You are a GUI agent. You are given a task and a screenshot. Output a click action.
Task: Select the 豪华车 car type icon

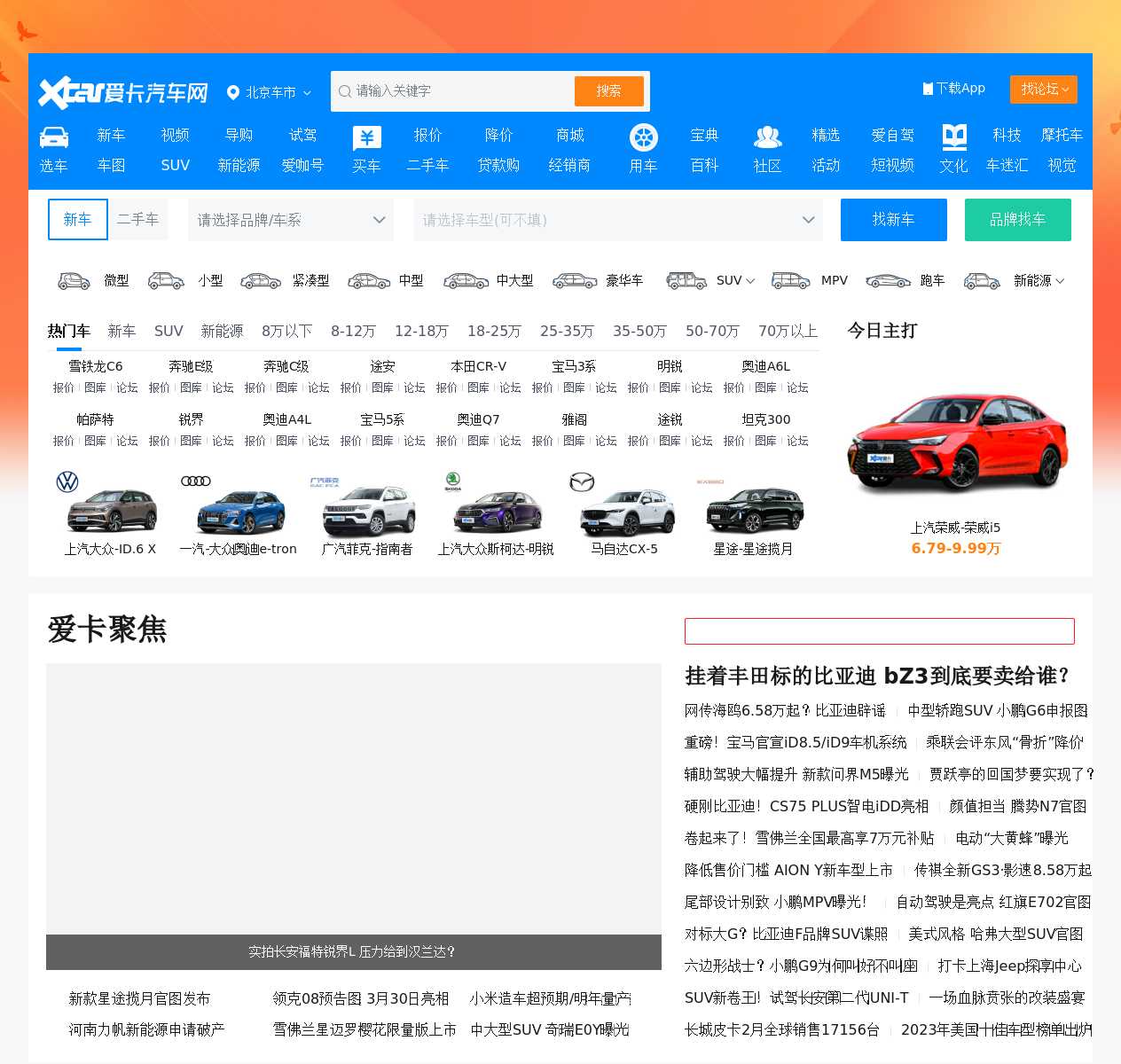click(575, 281)
